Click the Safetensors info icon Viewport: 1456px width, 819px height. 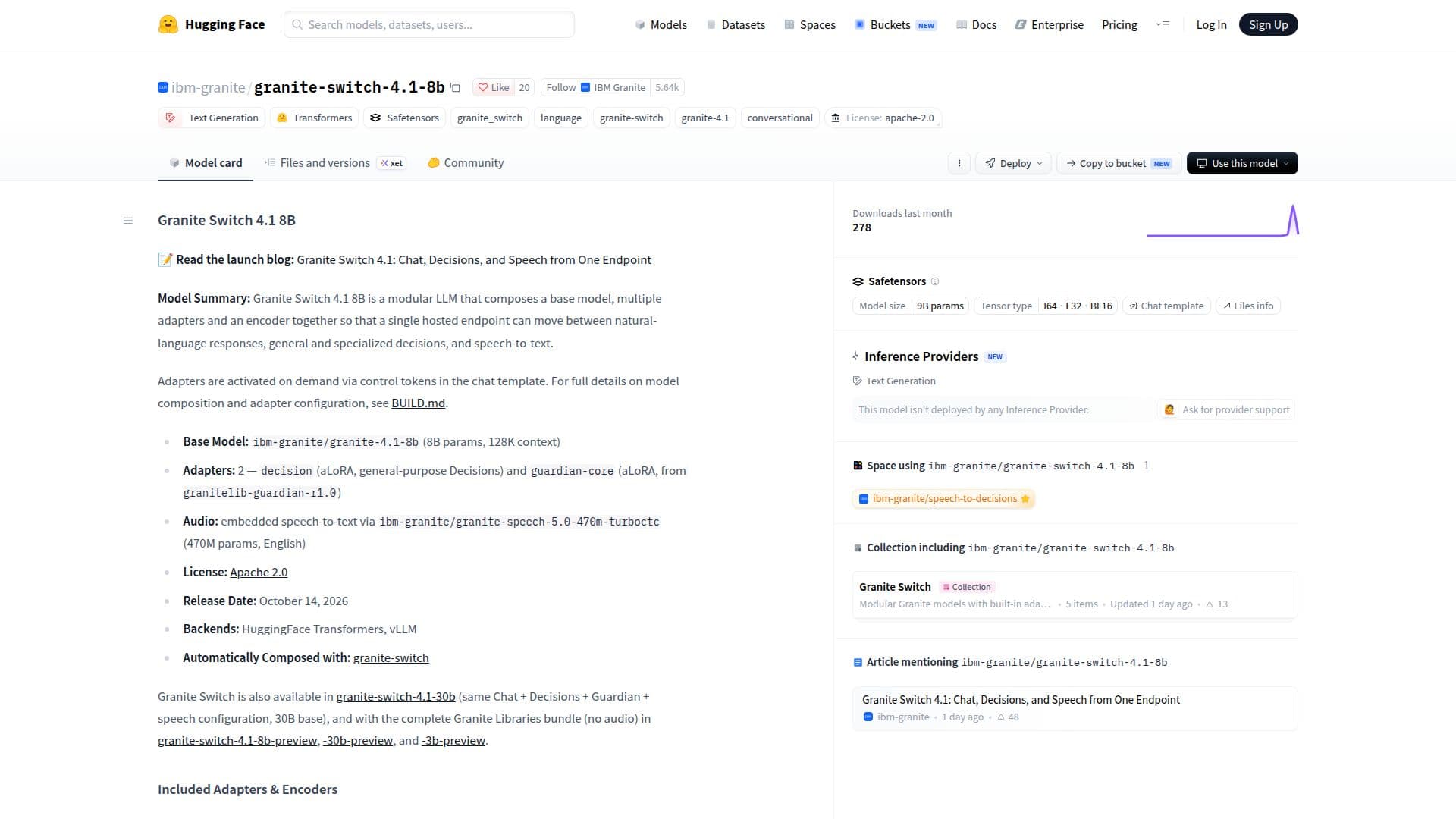click(935, 281)
